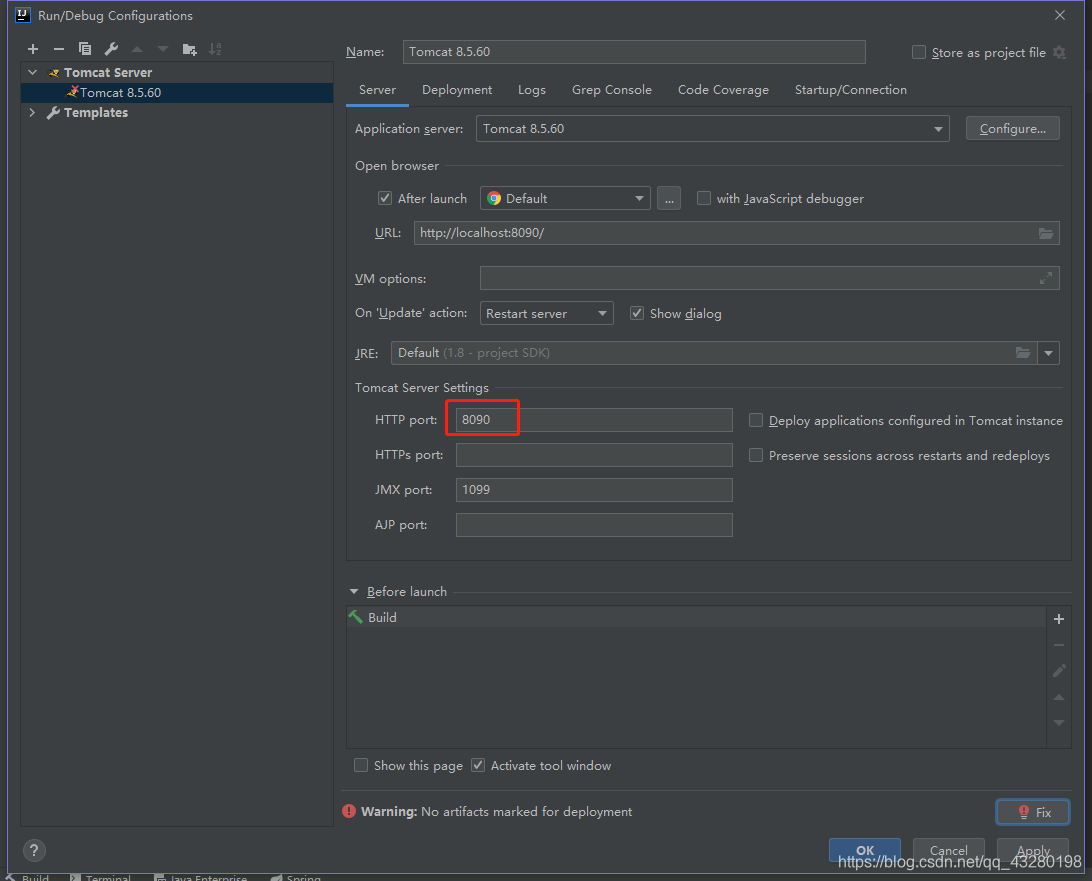Copy the selected configuration

(x=85, y=49)
